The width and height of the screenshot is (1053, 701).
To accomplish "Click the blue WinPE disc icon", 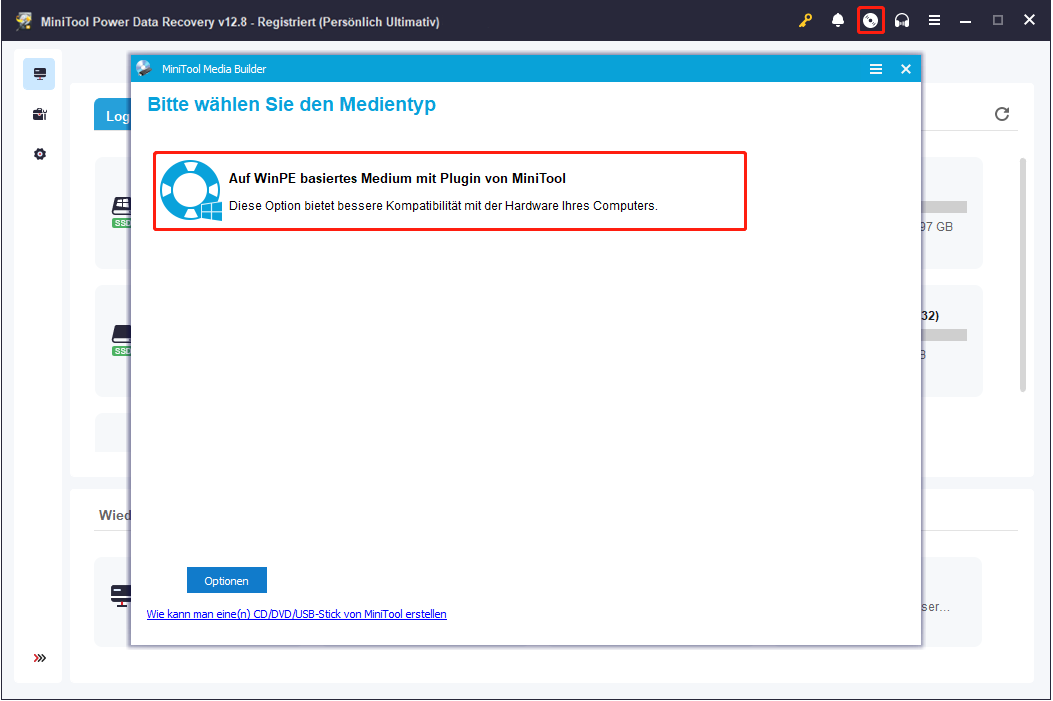I will 189,190.
